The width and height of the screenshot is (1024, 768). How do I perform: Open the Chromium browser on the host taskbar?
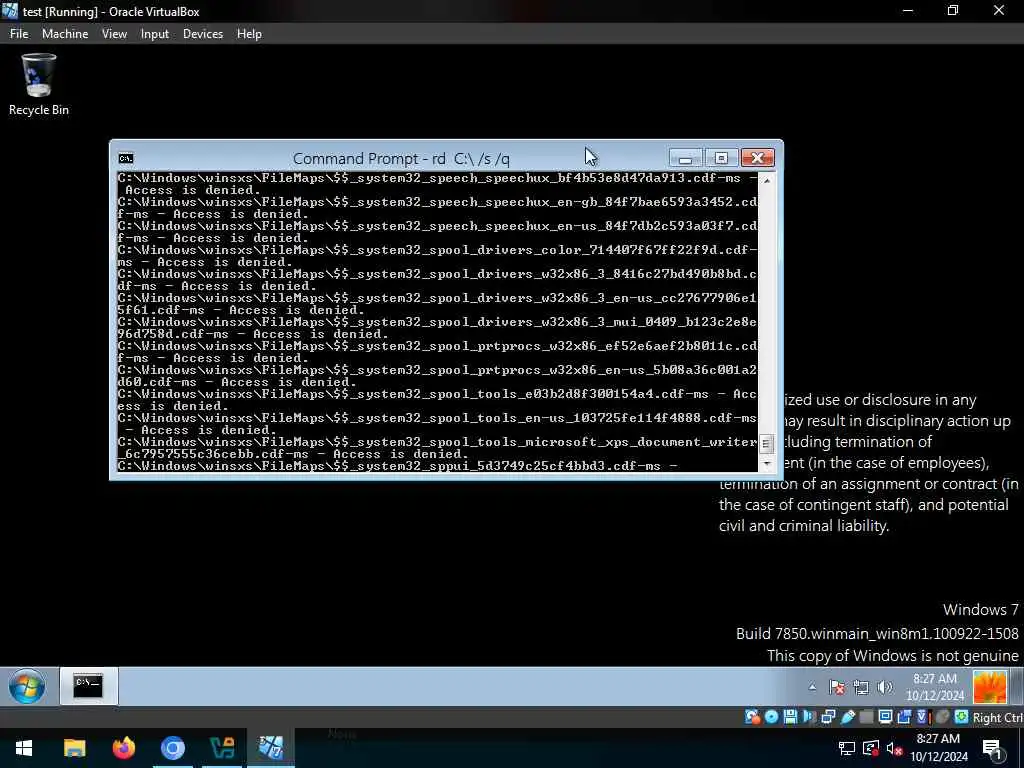pyautogui.click(x=173, y=748)
